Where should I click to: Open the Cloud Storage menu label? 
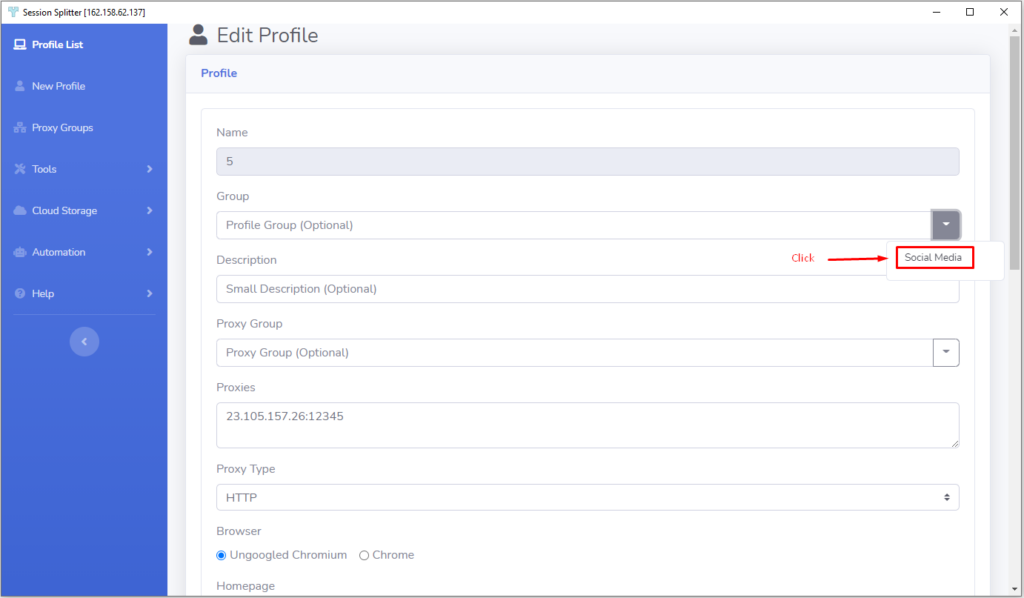(65, 210)
